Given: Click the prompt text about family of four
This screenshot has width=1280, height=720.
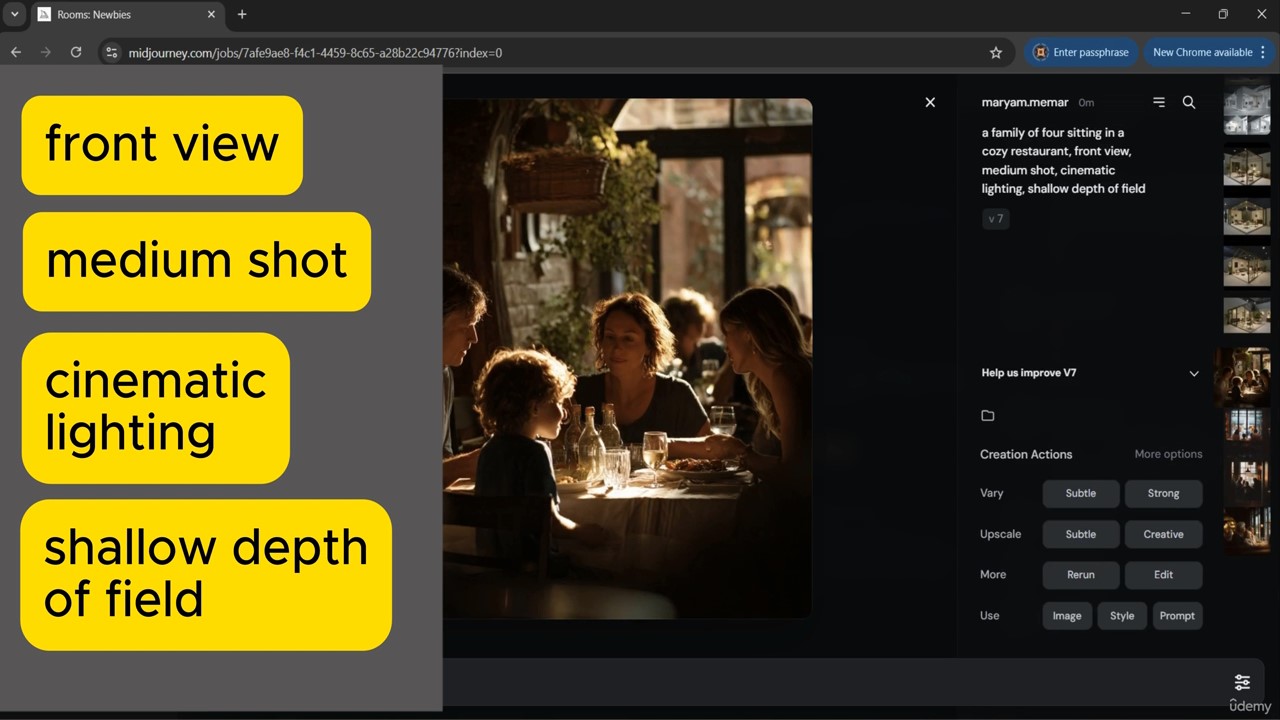Looking at the screenshot, I should [x=1063, y=160].
